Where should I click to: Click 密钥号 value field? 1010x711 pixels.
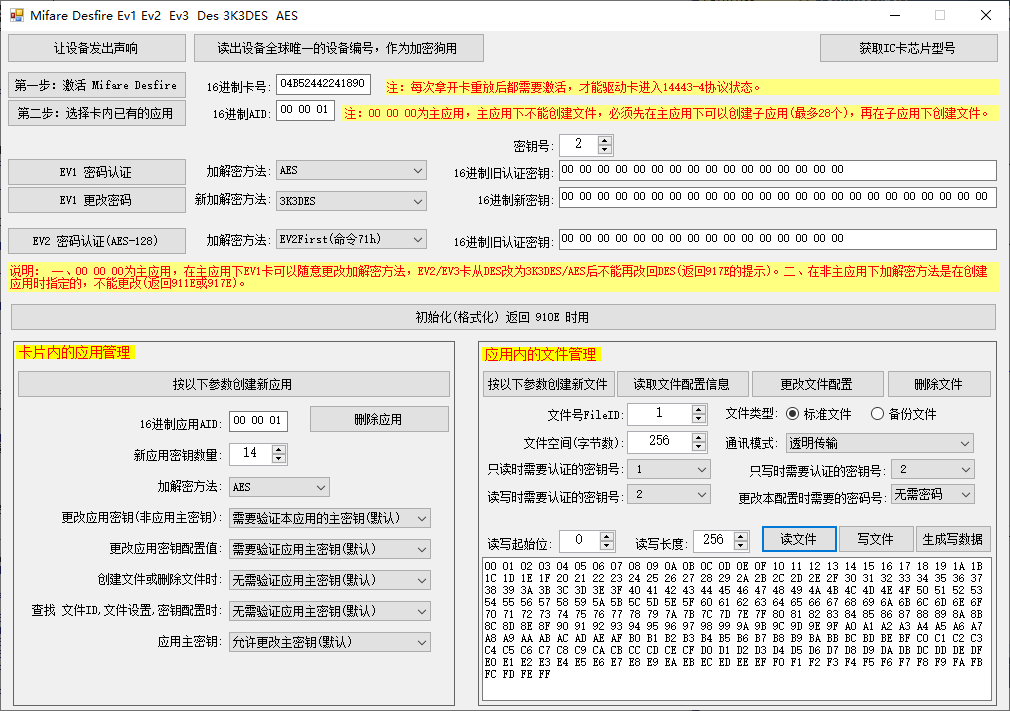click(579, 145)
